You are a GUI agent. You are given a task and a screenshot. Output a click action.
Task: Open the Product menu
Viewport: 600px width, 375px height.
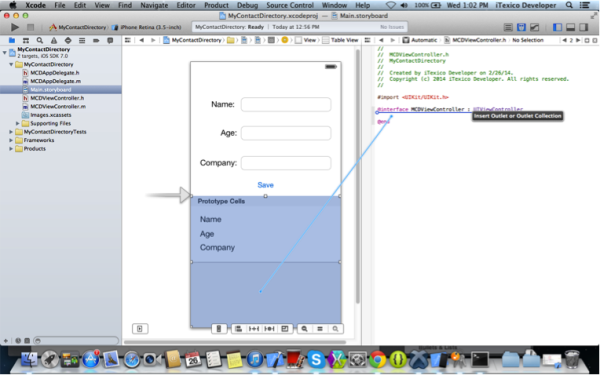[x=216, y=5]
